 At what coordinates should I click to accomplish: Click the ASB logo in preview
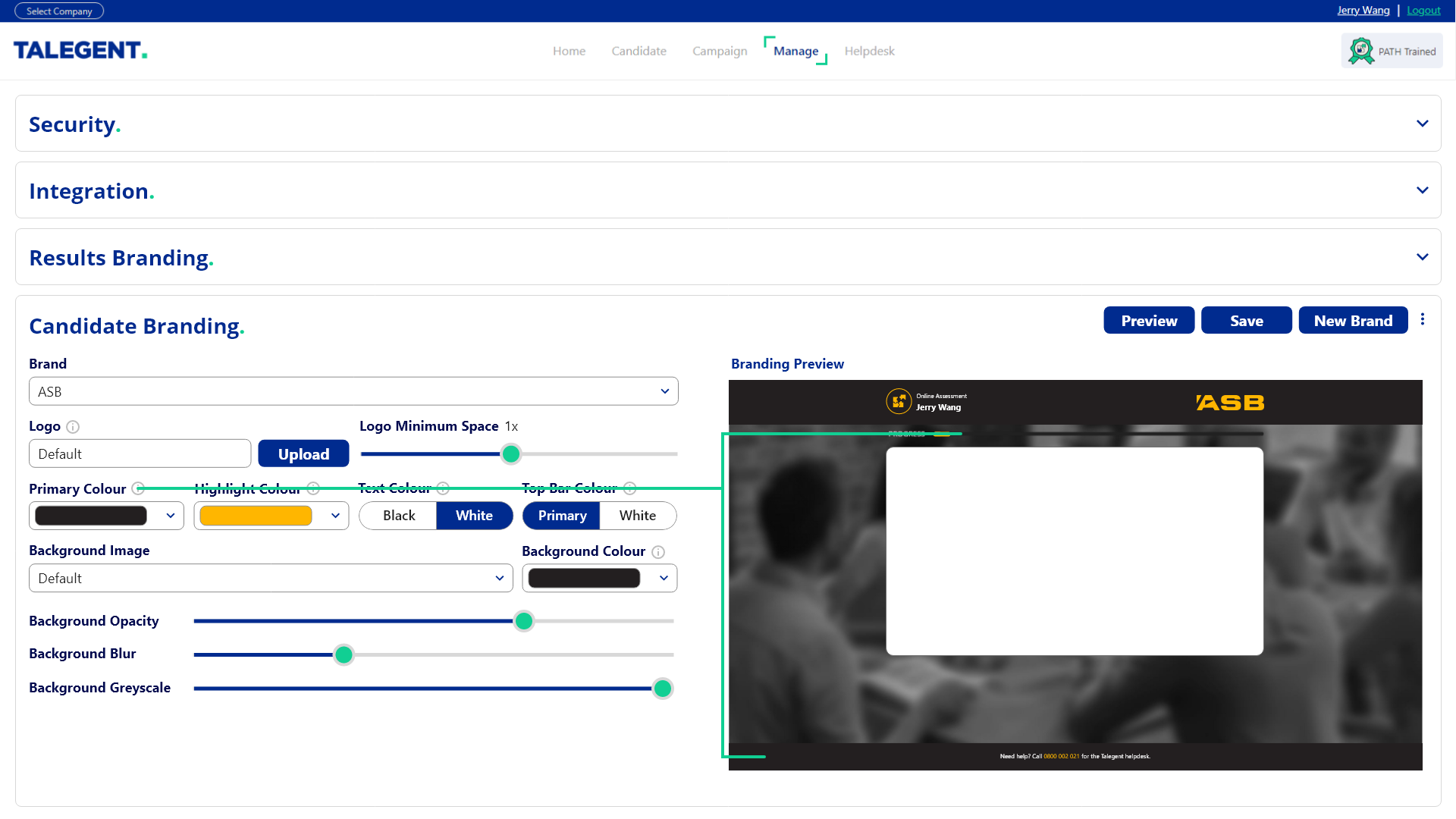(x=1230, y=403)
